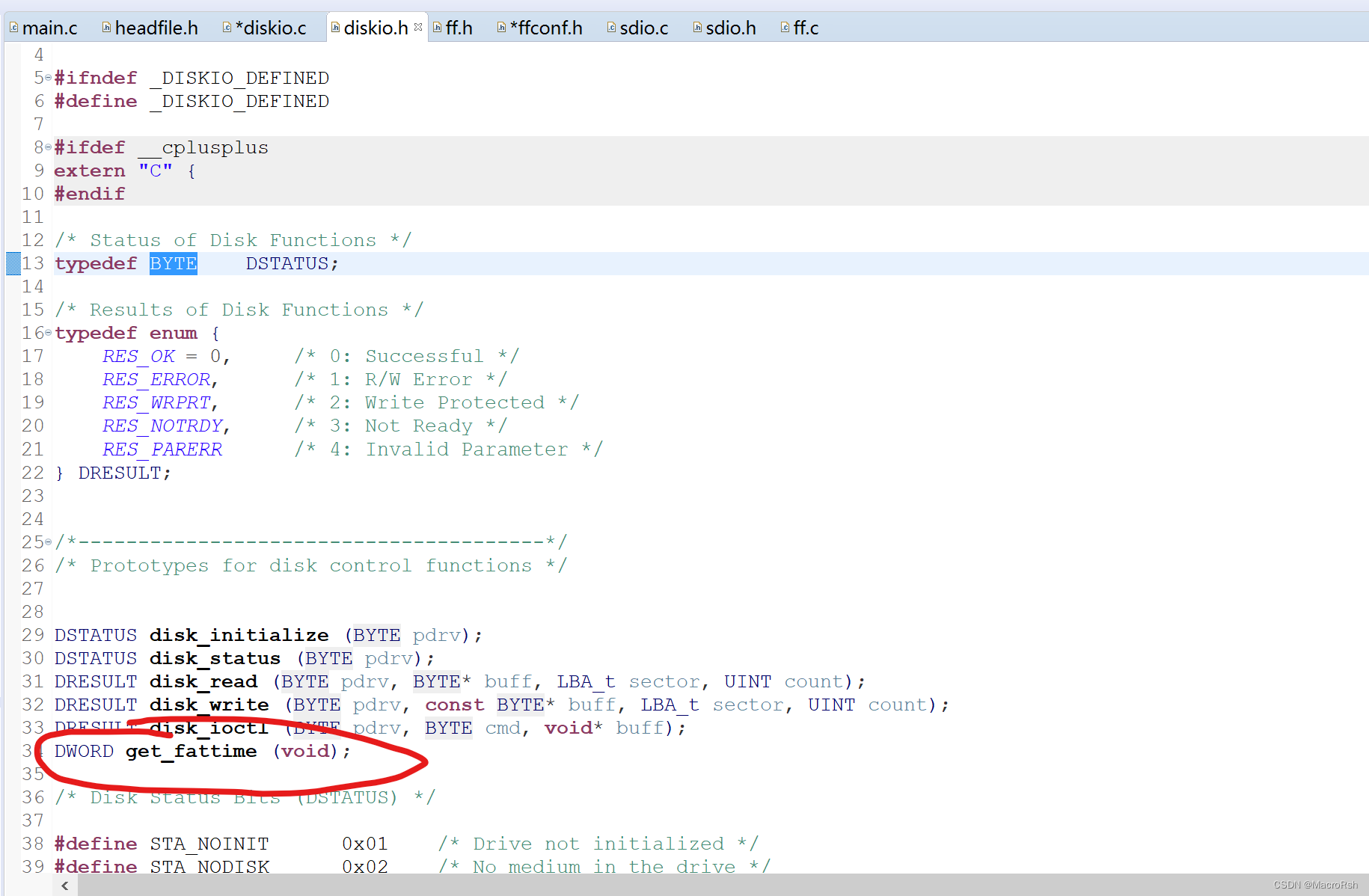Switch to the ff.c tab
The image size is (1369, 896).
806,27
